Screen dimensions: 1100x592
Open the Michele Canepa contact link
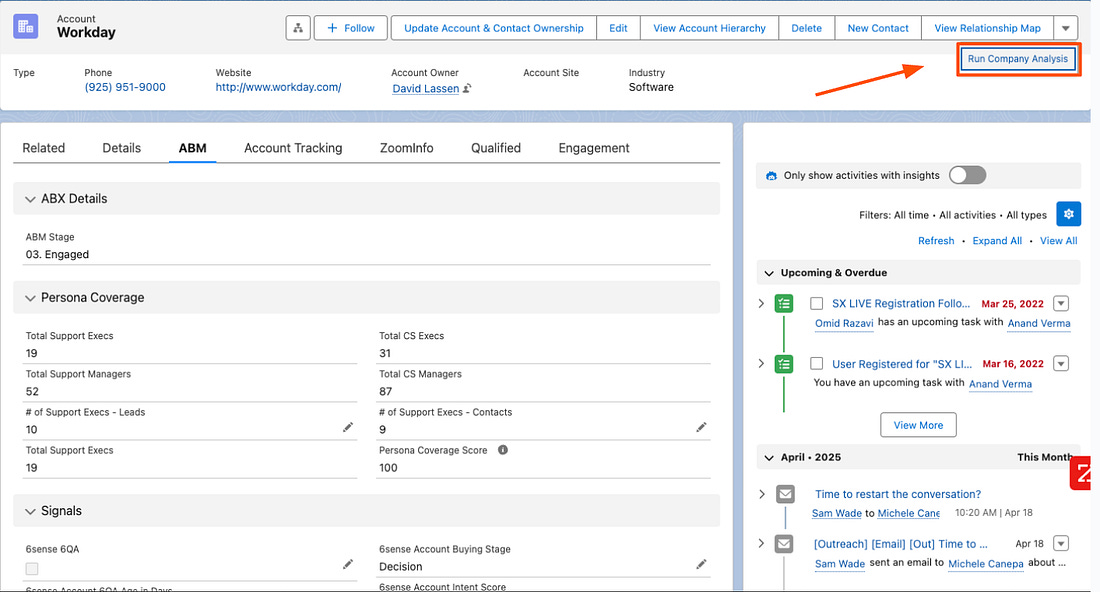986,563
